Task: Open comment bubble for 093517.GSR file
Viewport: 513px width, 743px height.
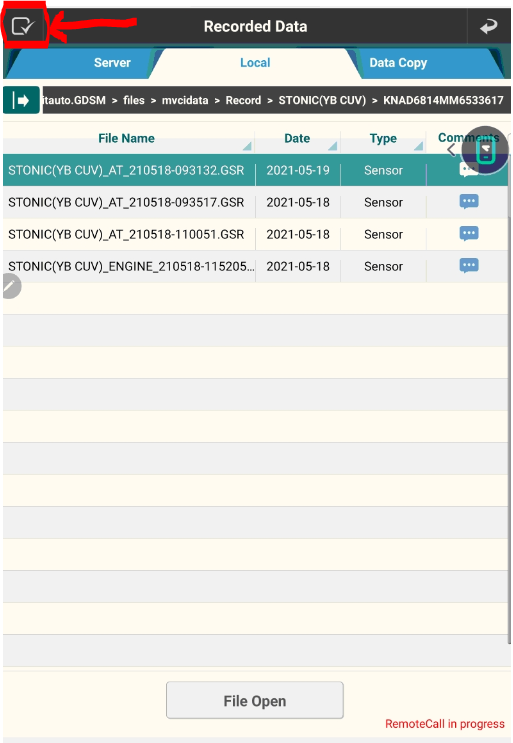Action: point(469,202)
